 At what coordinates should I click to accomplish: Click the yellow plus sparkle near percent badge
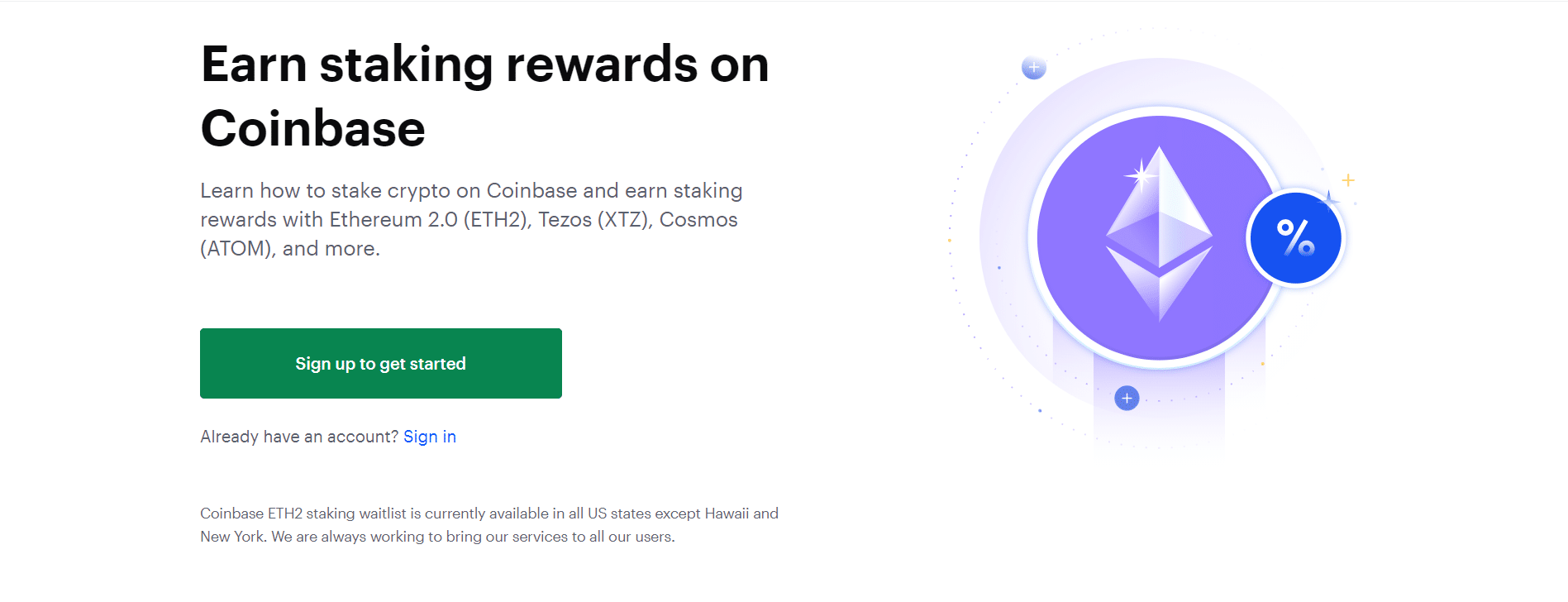point(1348,179)
